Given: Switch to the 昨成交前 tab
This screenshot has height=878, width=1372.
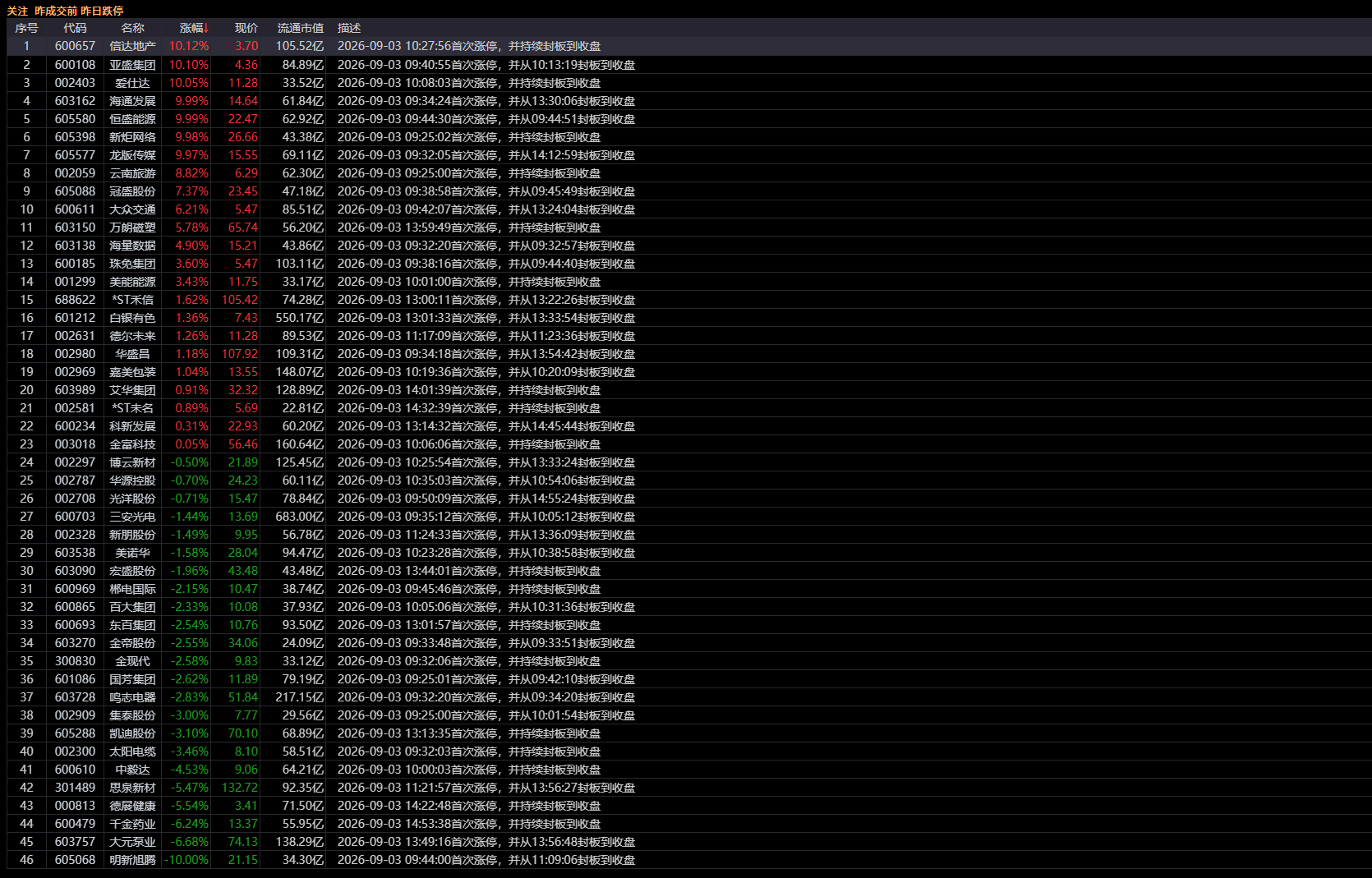Looking at the screenshot, I should (56, 11).
